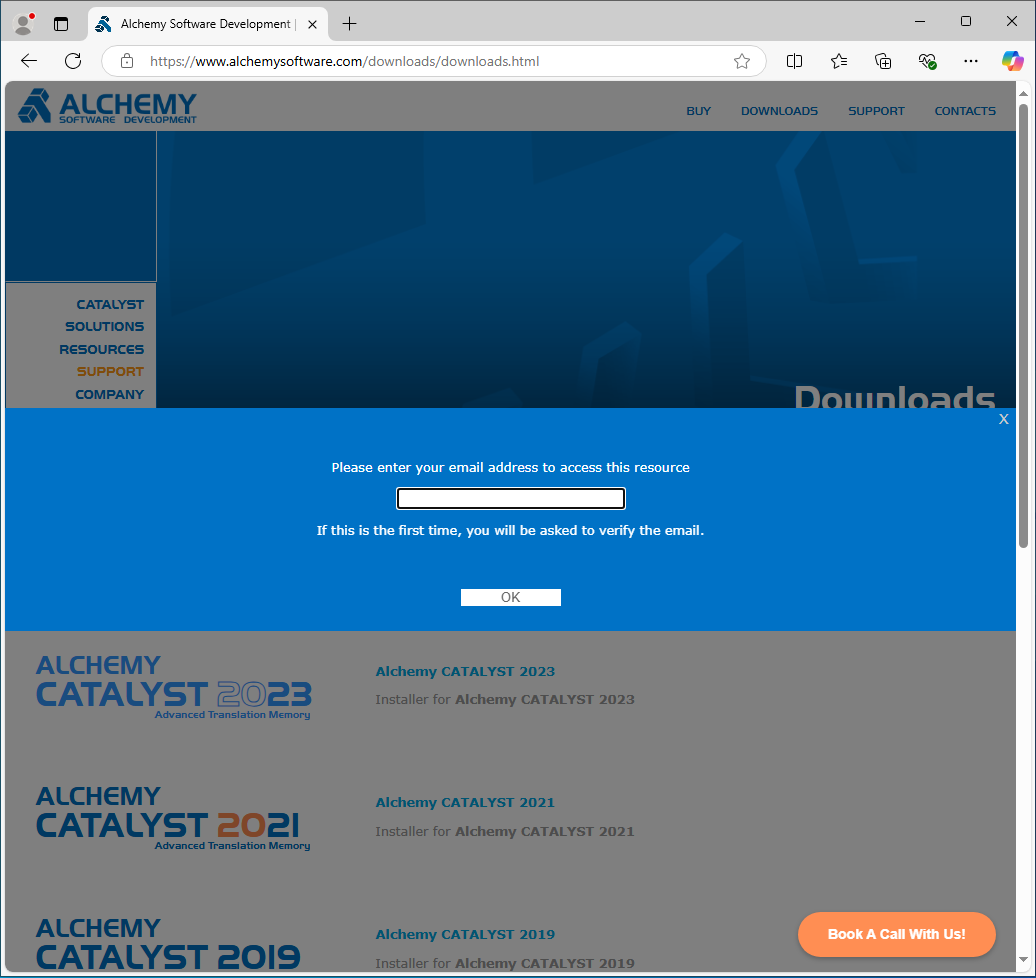
Task: Click the address bar URL
Action: (x=344, y=61)
